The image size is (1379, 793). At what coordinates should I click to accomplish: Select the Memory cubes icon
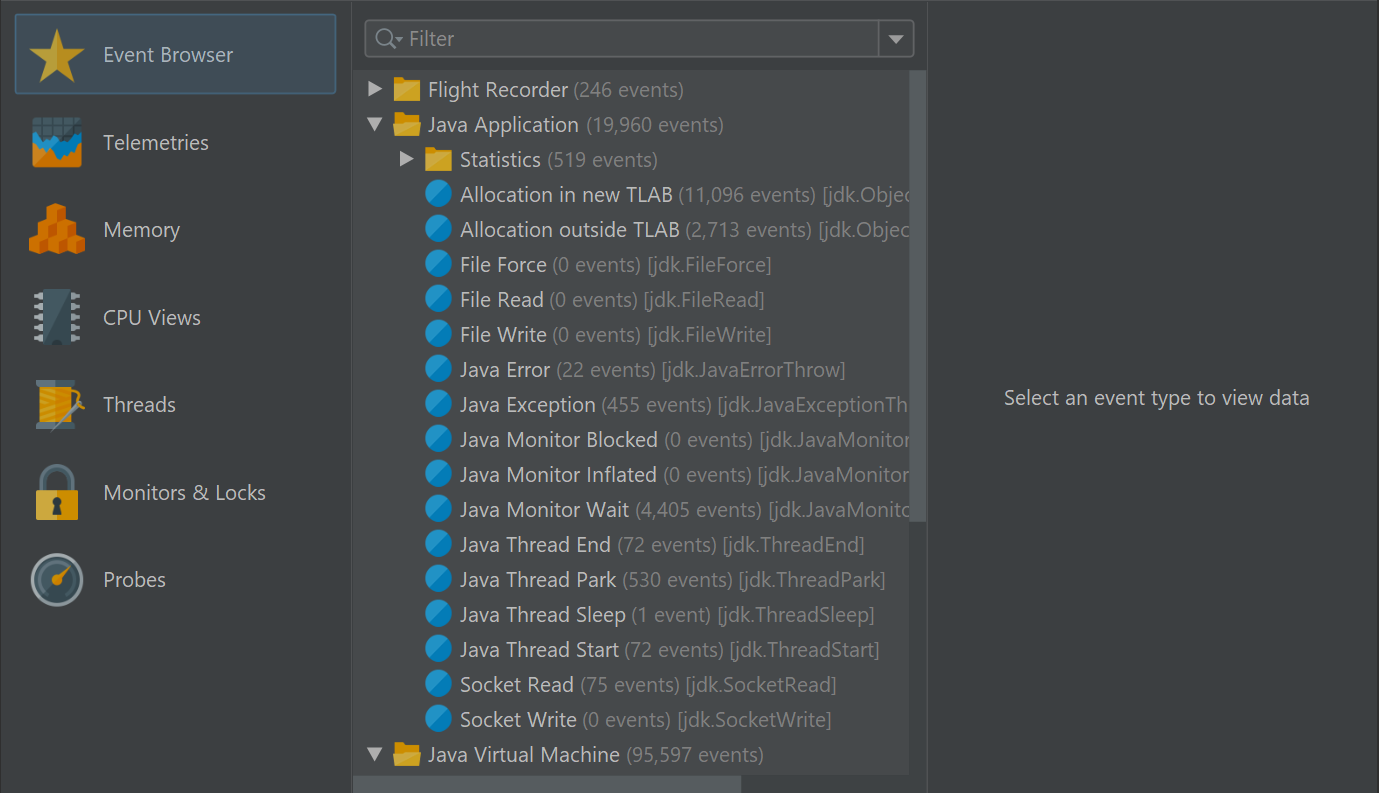coord(57,230)
